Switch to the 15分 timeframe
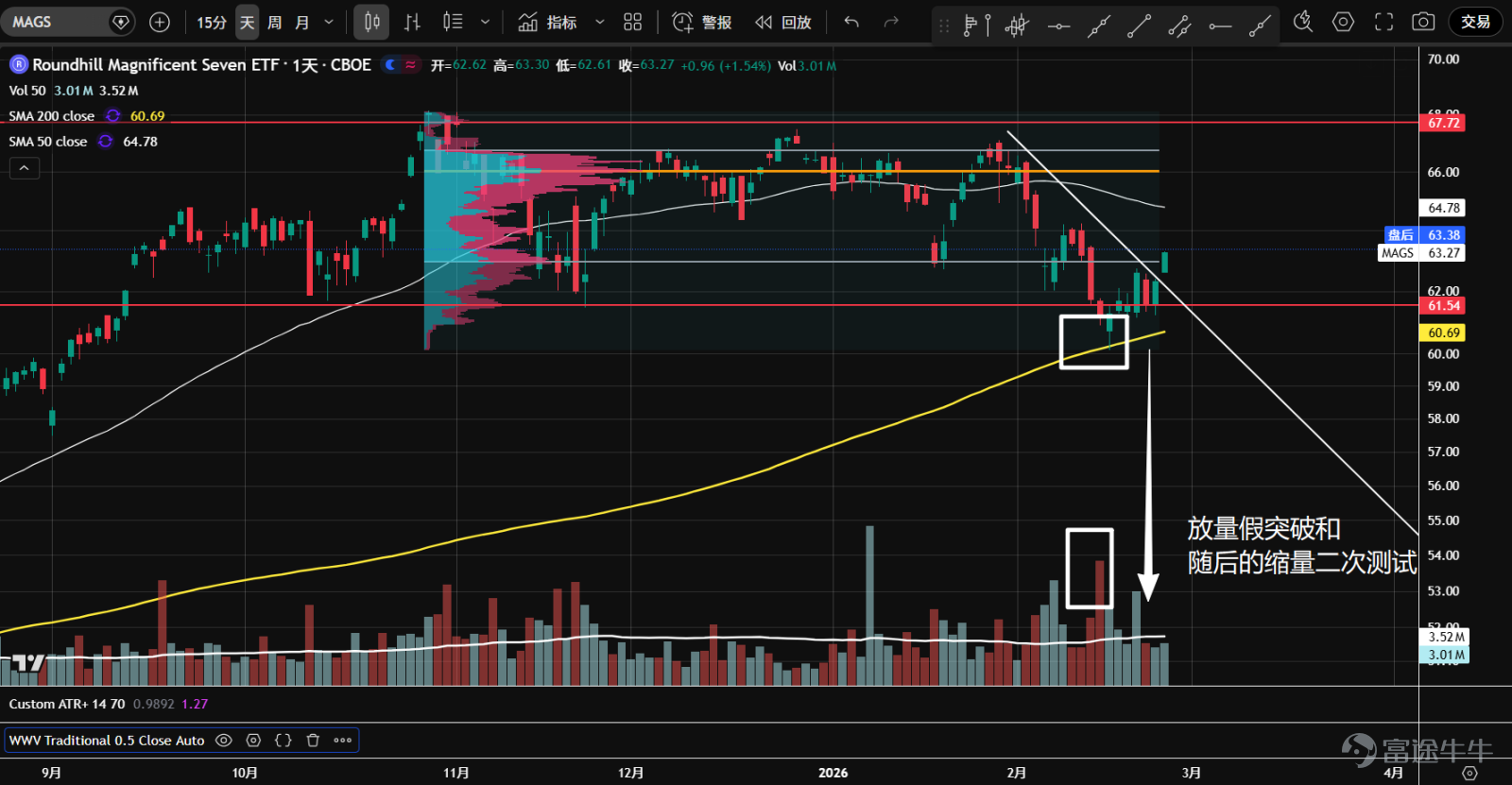 pos(212,22)
